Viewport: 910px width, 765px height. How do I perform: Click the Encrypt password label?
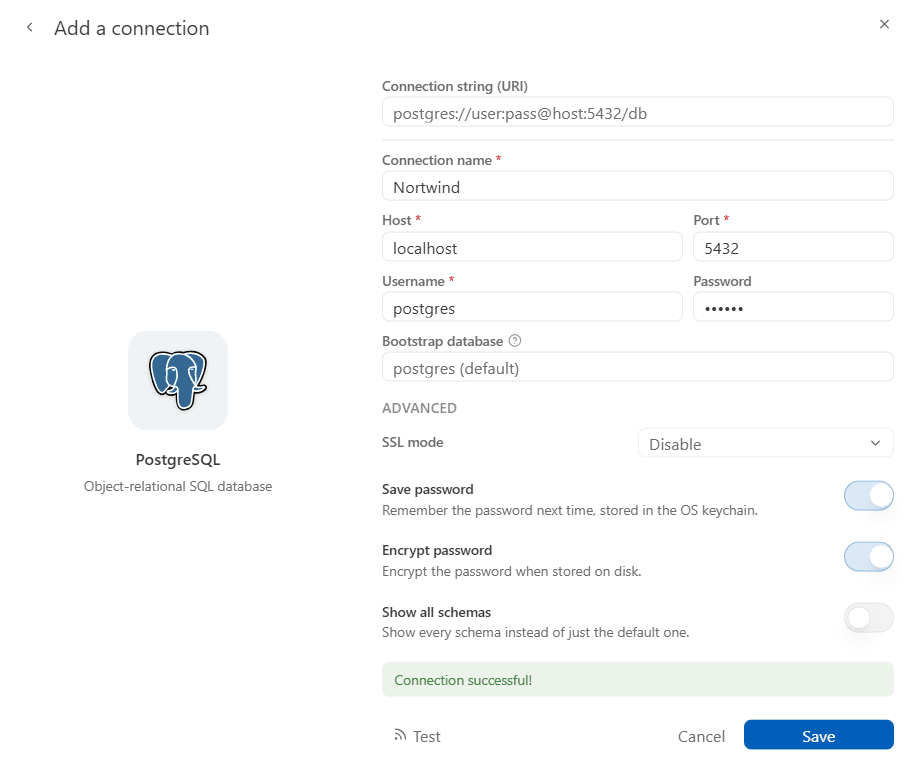[x=437, y=550]
